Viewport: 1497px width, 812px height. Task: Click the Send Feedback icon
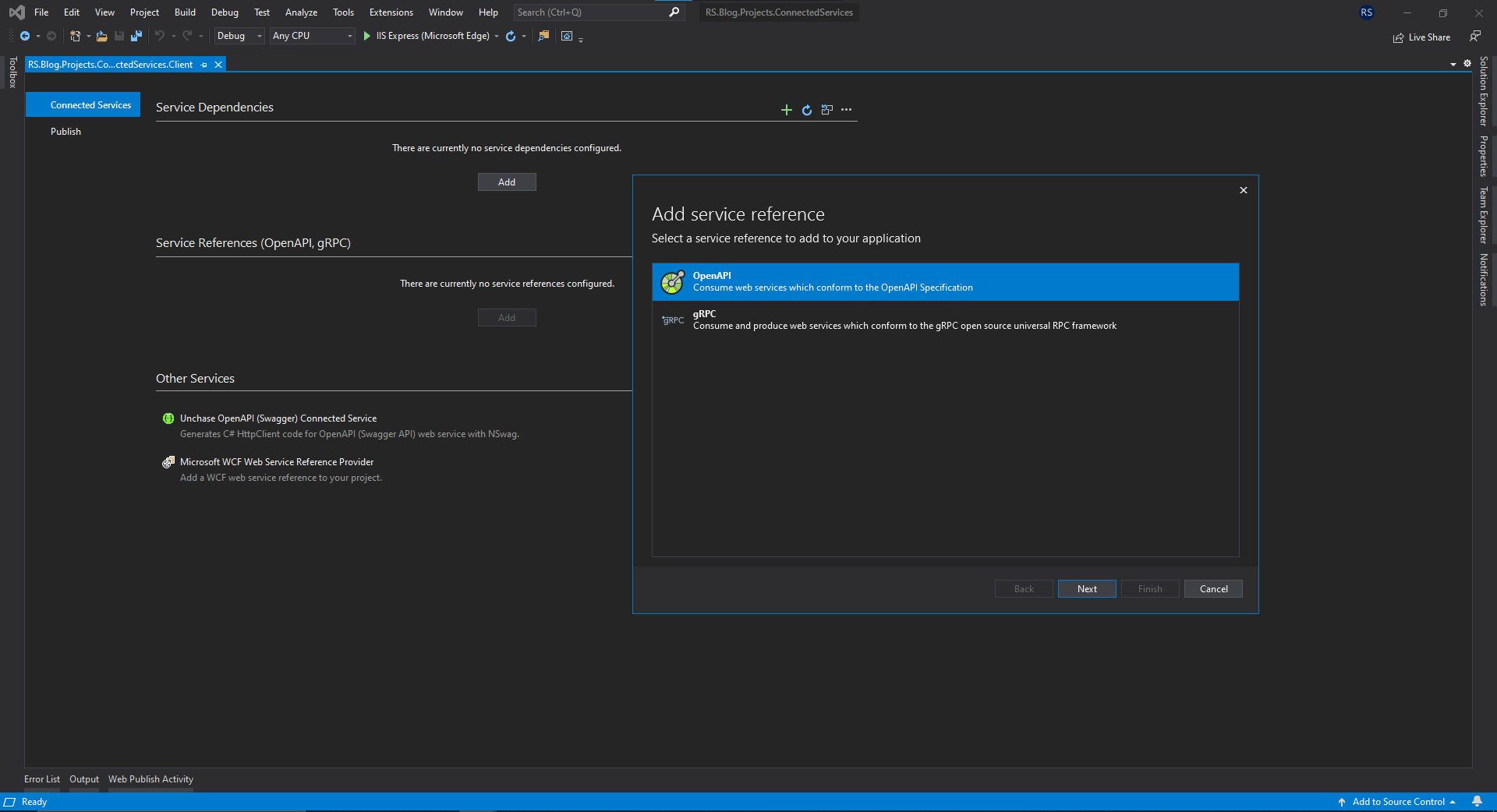(1475, 36)
